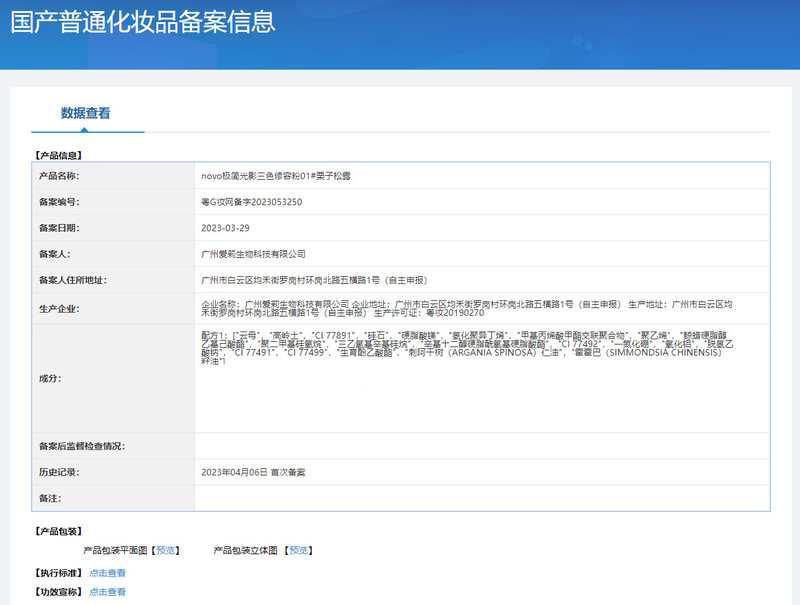Click the 产品包装立体图 label text
The width and height of the screenshot is (800, 605).
point(245,550)
